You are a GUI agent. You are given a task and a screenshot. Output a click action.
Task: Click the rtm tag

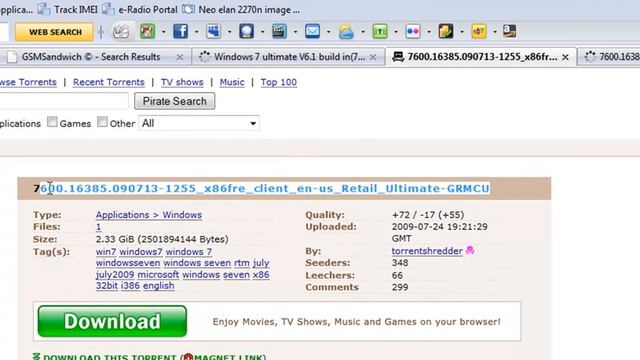click(242, 263)
